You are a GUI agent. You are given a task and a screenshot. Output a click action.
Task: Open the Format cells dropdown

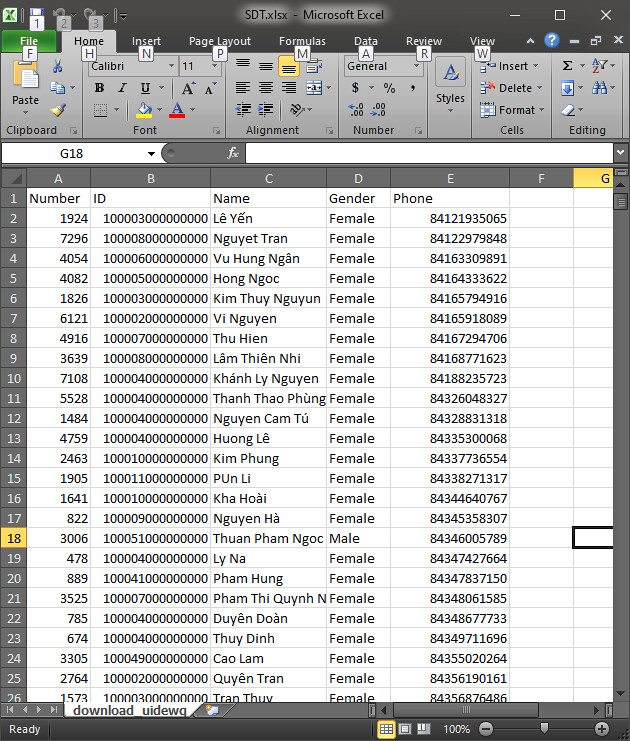click(x=541, y=110)
